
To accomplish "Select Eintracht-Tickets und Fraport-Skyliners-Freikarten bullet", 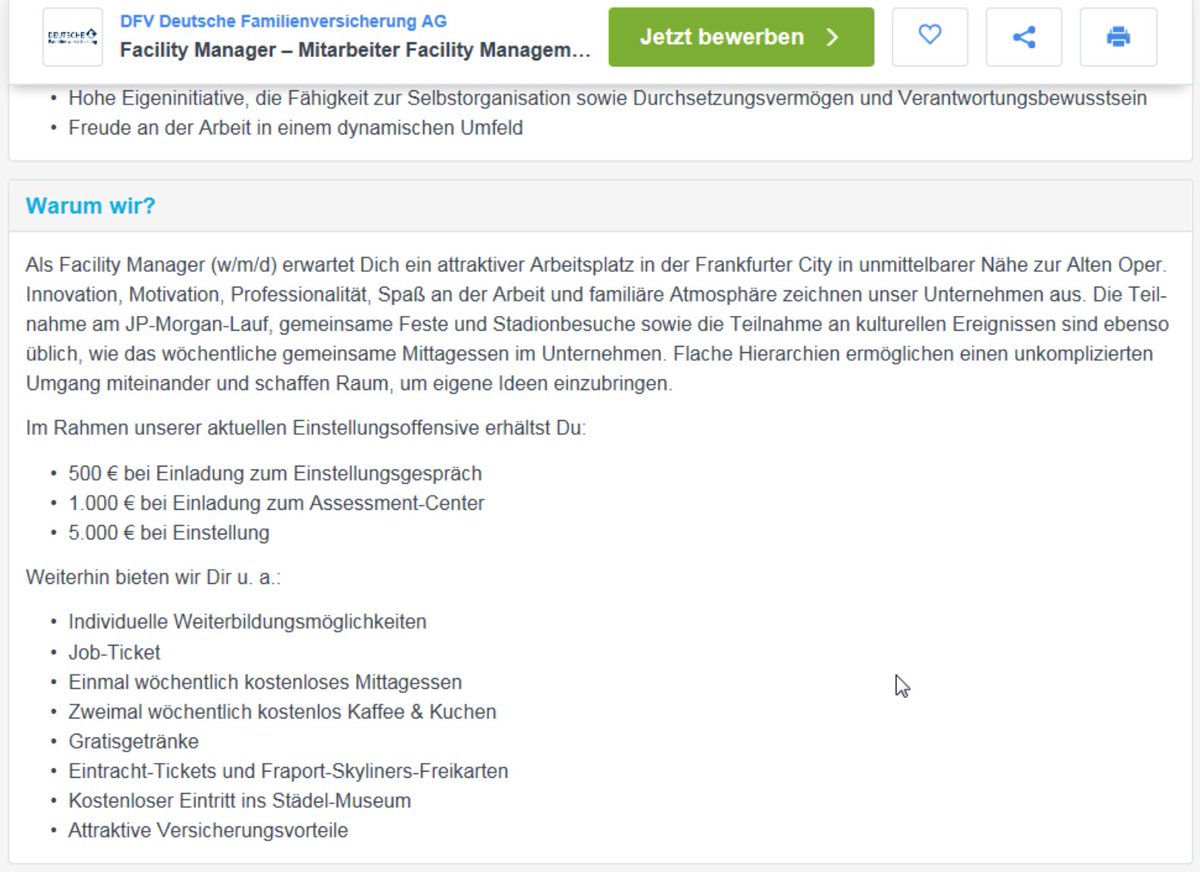I will pos(288,771).
